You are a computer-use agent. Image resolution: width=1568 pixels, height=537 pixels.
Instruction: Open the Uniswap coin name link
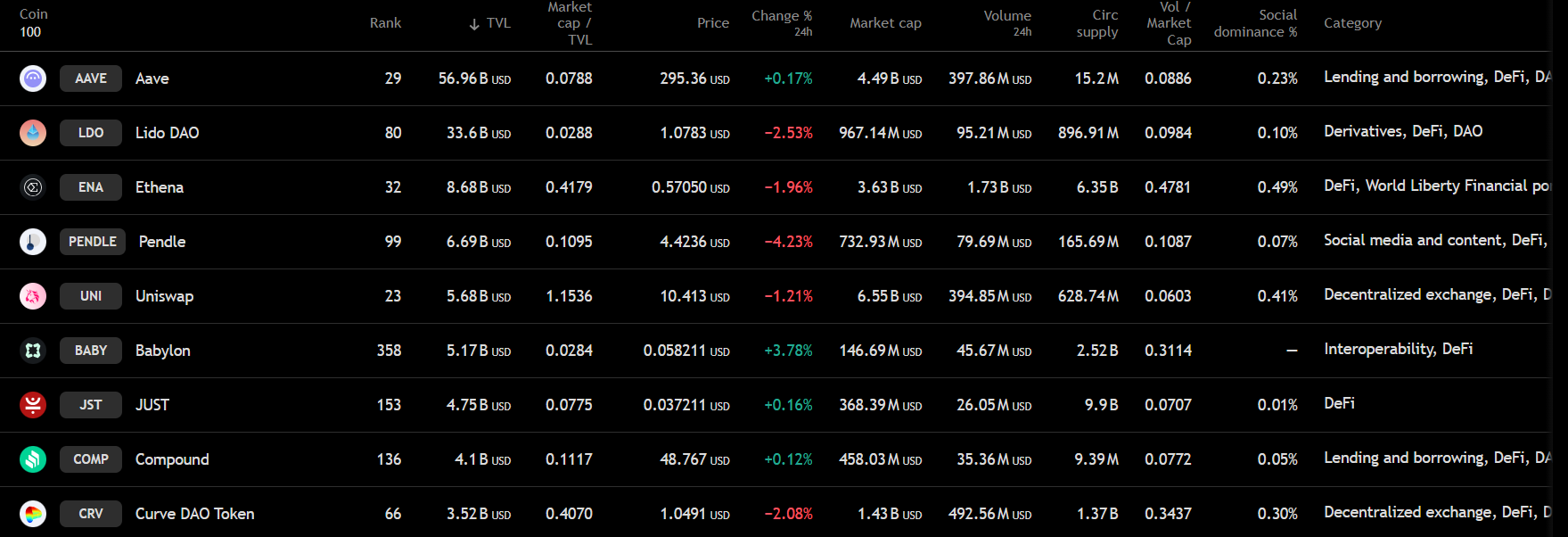[x=164, y=296]
